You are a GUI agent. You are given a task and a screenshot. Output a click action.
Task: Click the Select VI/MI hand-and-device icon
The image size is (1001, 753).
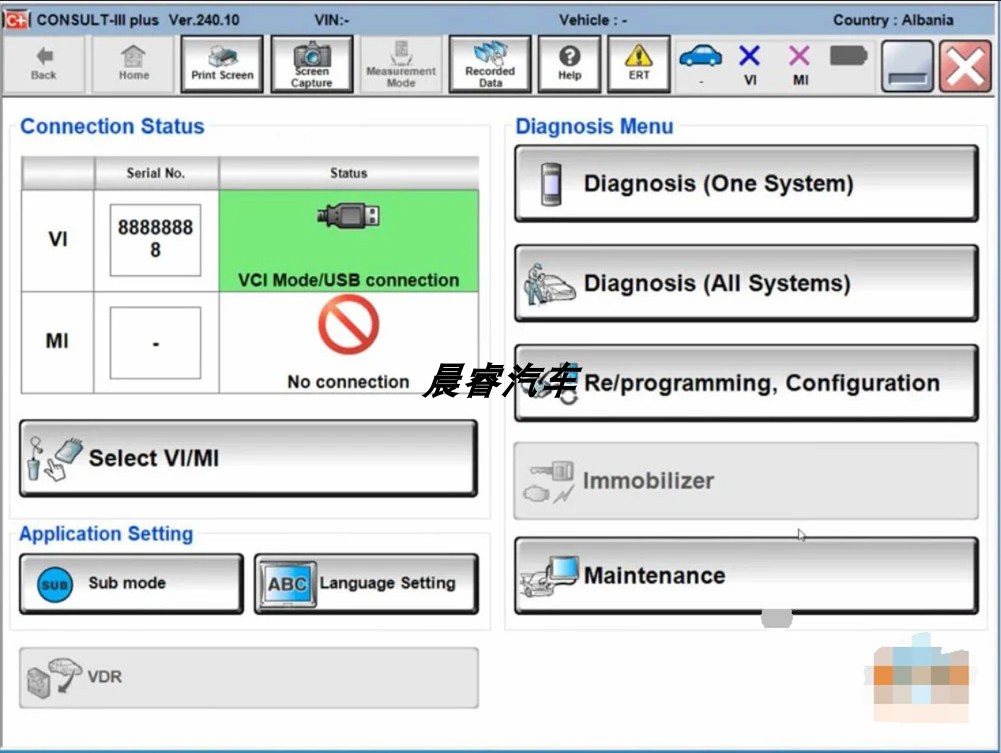[55, 458]
